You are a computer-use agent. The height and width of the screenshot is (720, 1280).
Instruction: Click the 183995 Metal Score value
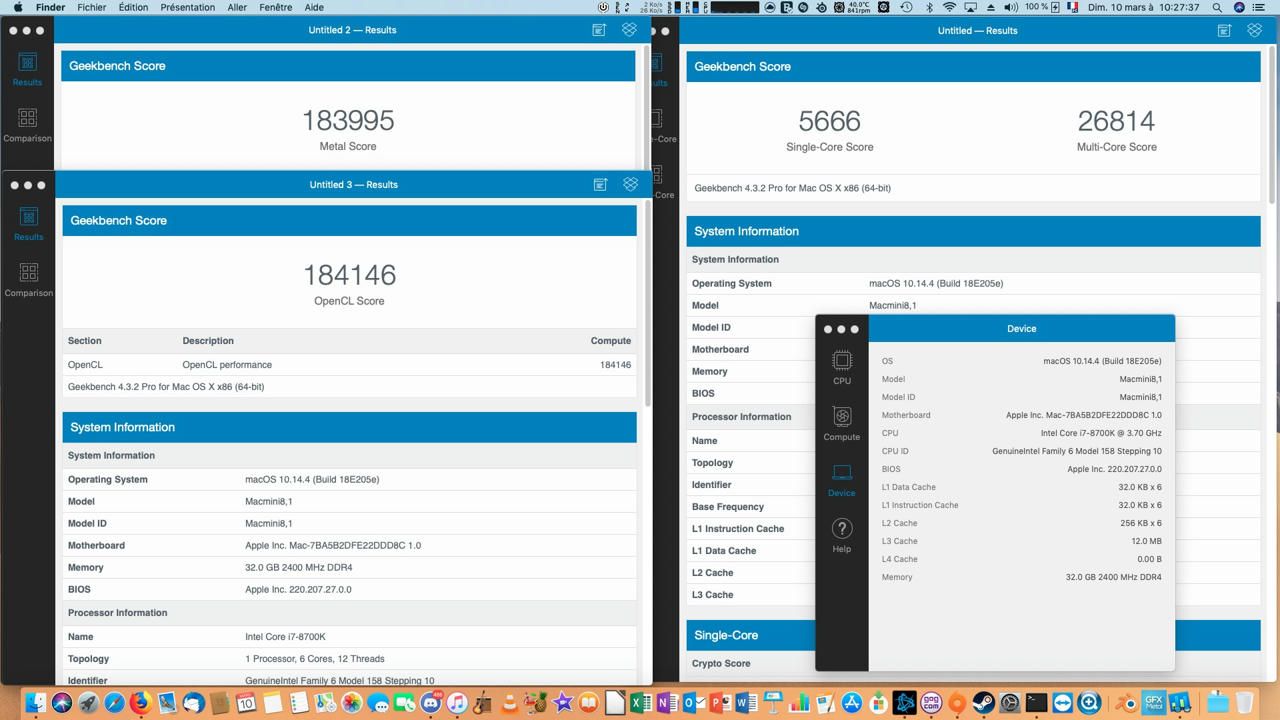[x=348, y=120]
